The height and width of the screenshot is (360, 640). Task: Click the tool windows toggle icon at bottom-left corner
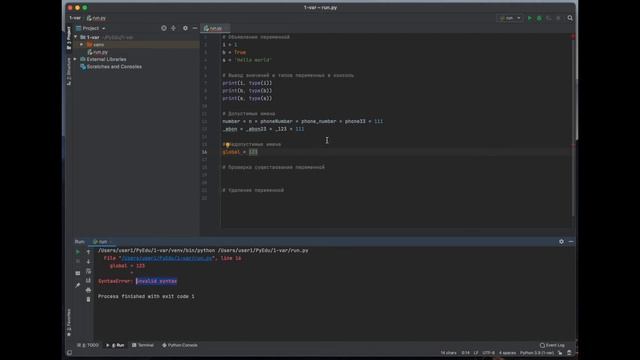69,353
